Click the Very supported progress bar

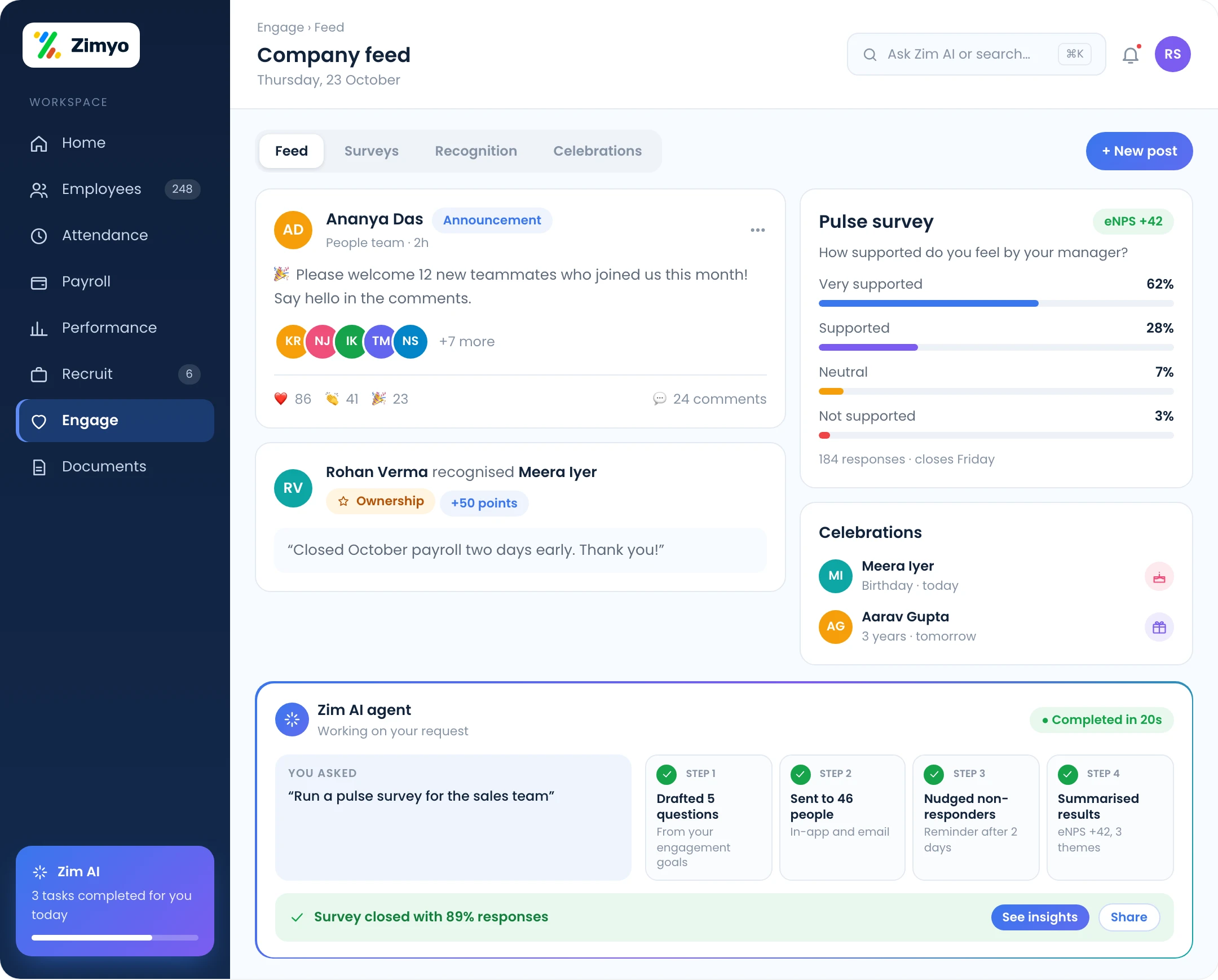[996, 304]
